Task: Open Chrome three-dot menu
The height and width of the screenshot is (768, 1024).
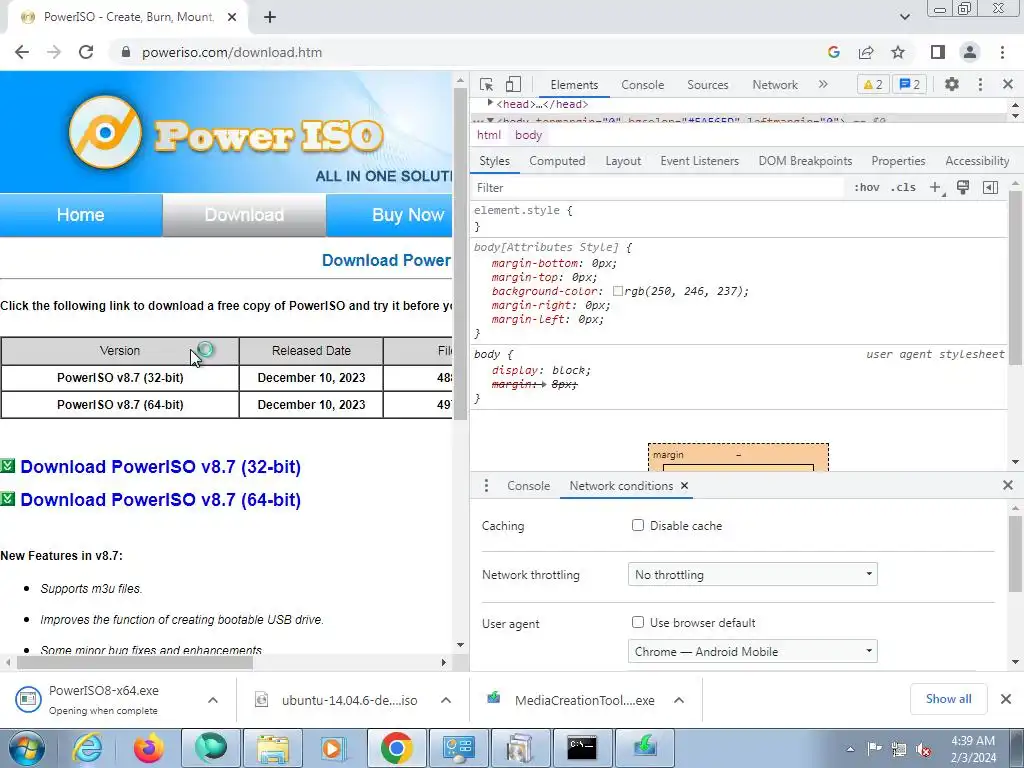Action: tap(1002, 52)
